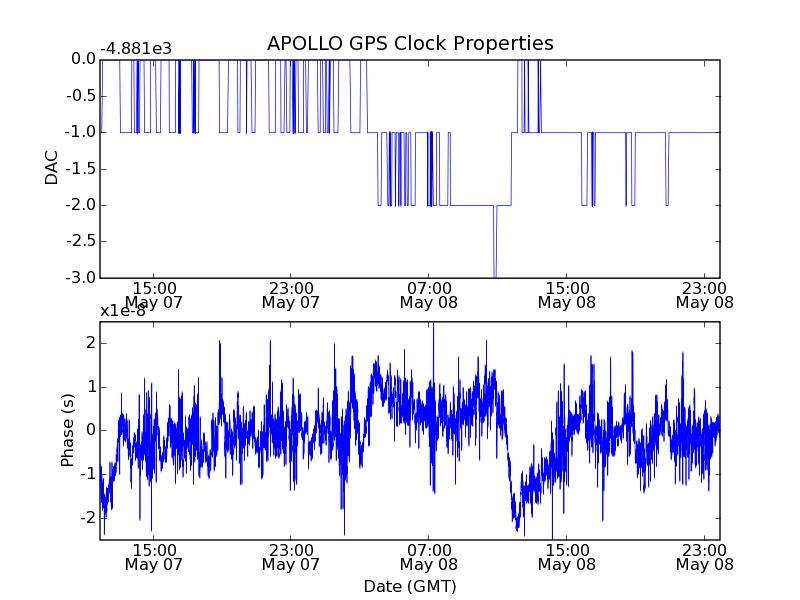Click the '0' tick on the Phase axis

click(x=91, y=430)
